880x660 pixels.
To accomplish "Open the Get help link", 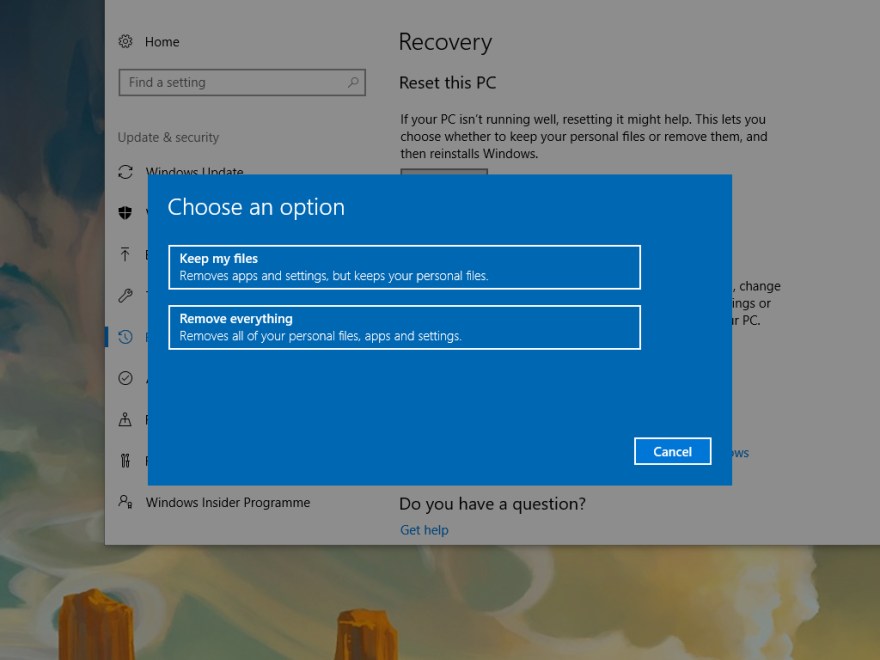I will coord(423,529).
